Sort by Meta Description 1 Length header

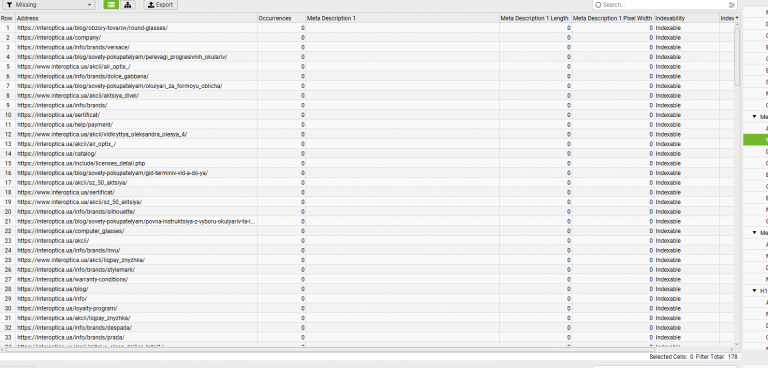tap(535, 18)
